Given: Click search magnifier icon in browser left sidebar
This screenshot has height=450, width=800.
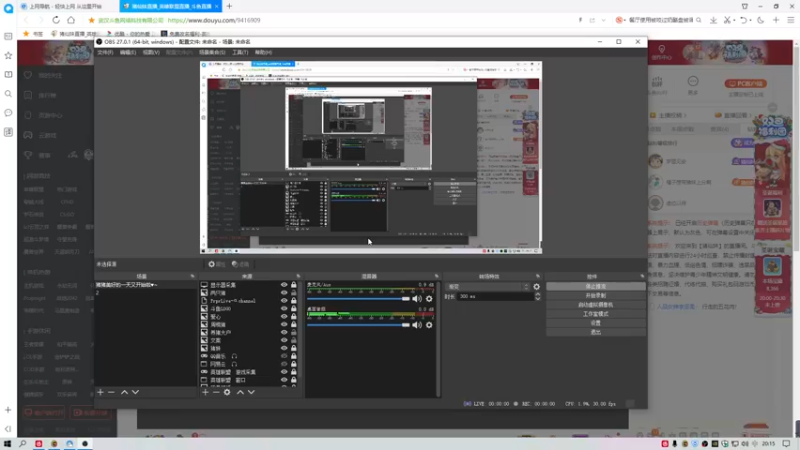Looking at the screenshot, I should point(8,94).
